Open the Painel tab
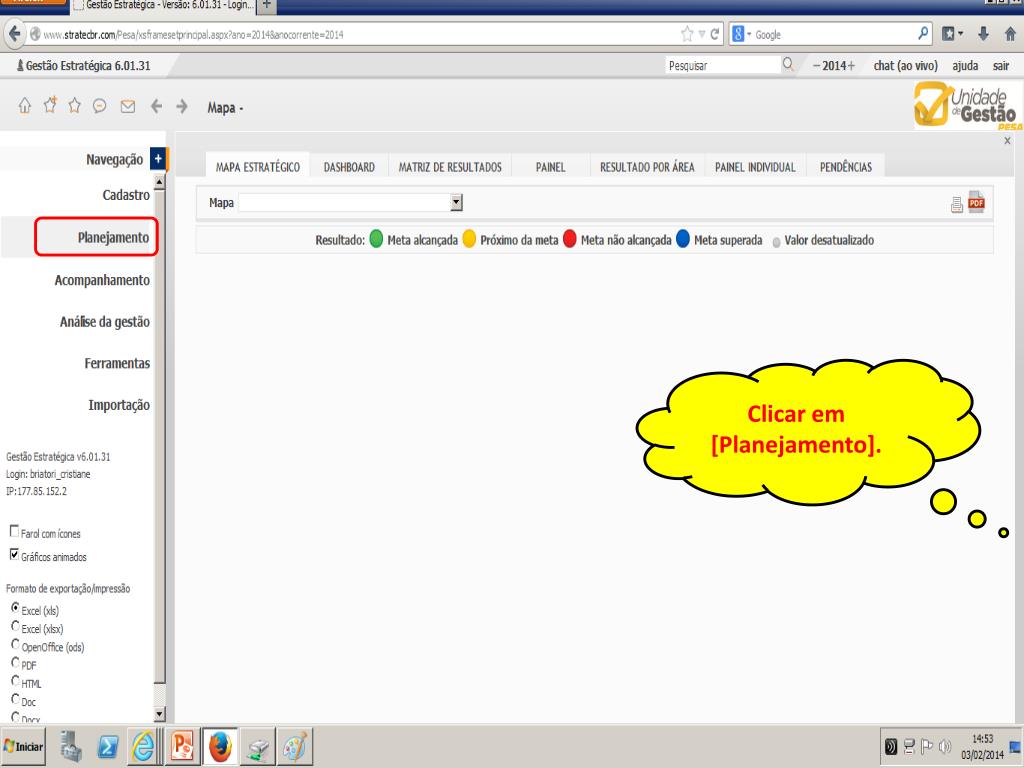The height and width of the screenshot is (768, 1024). (551, 167)
